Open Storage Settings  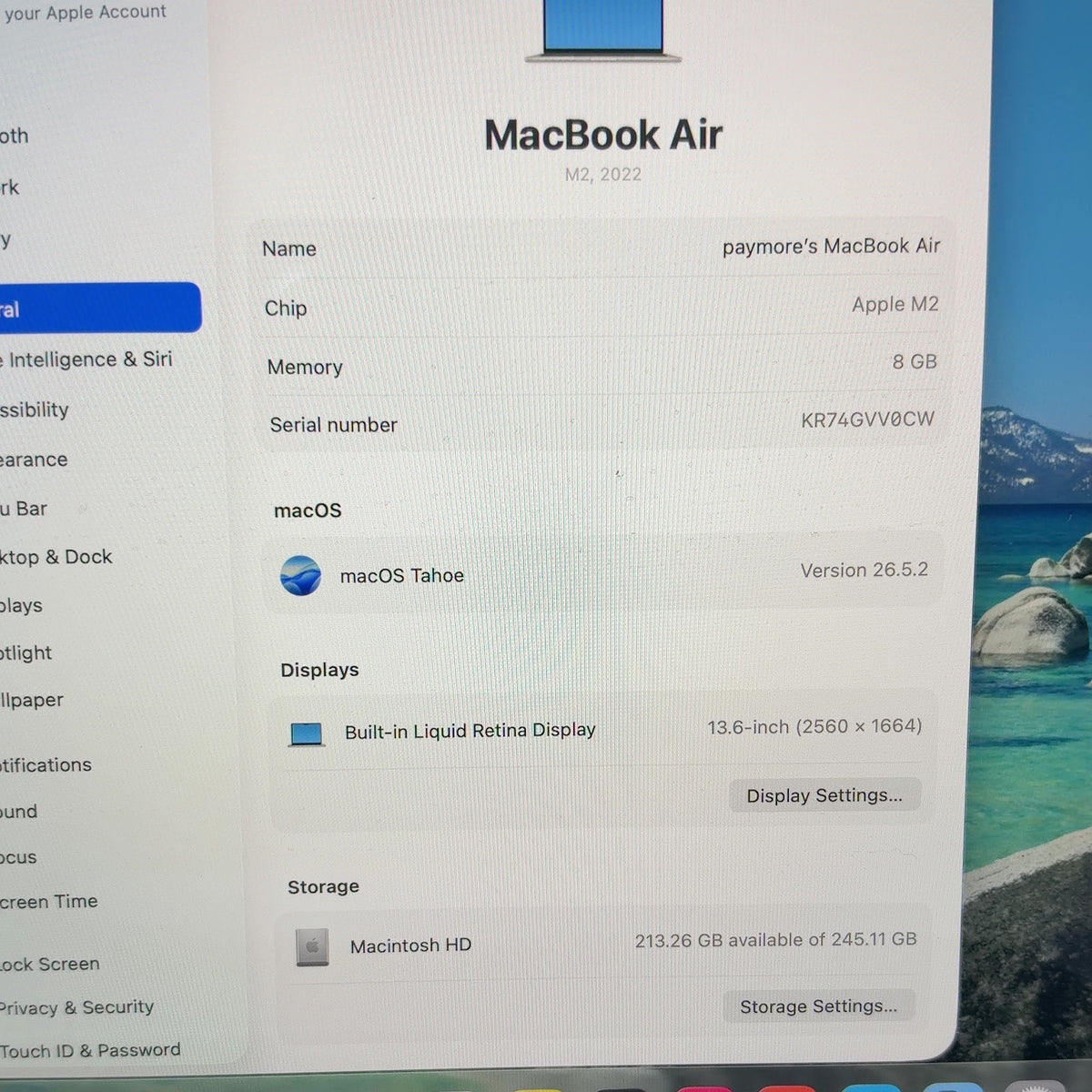click(818, 1006)
